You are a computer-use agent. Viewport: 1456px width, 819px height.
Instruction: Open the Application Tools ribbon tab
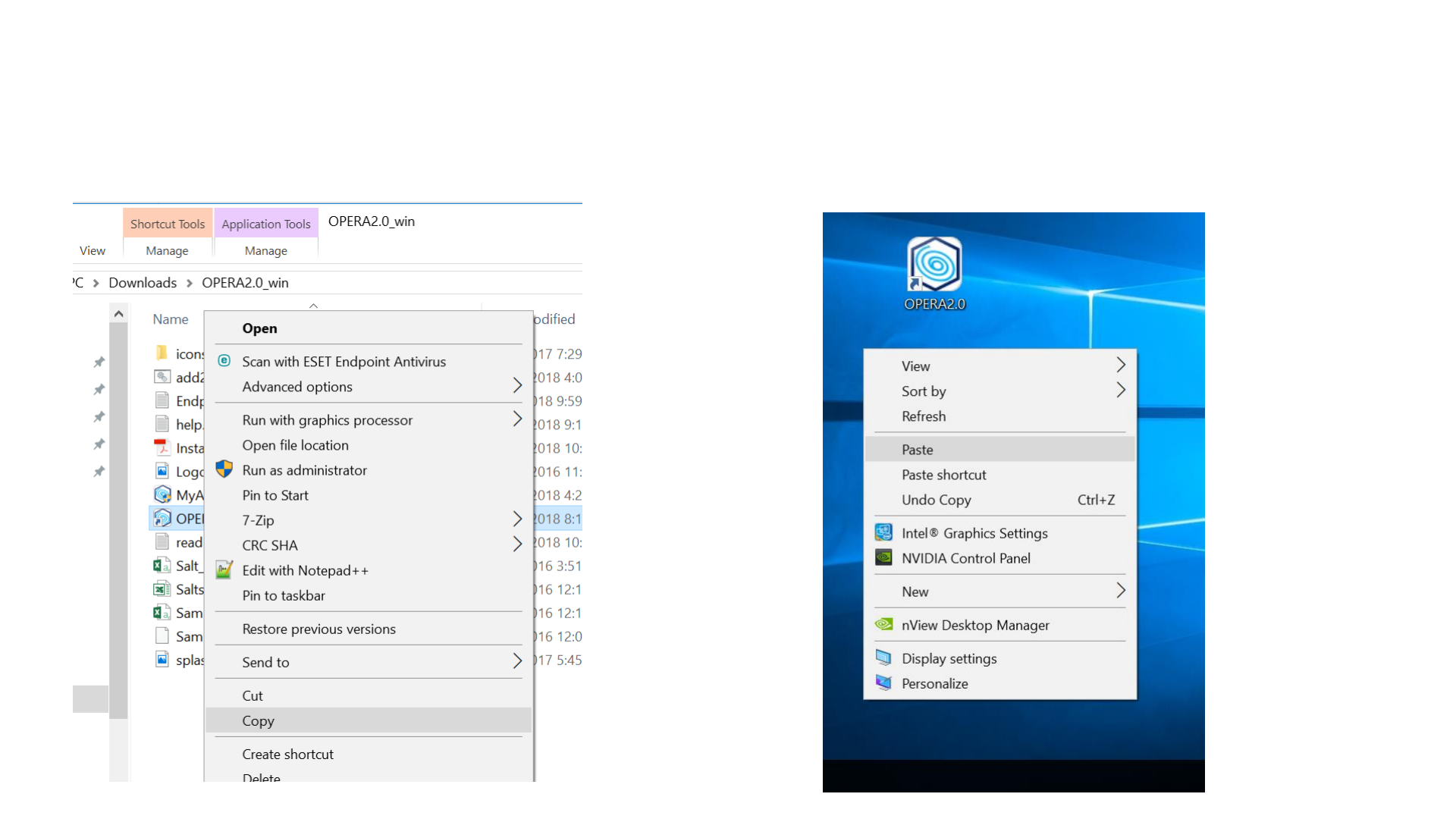(x=266, y=224)
